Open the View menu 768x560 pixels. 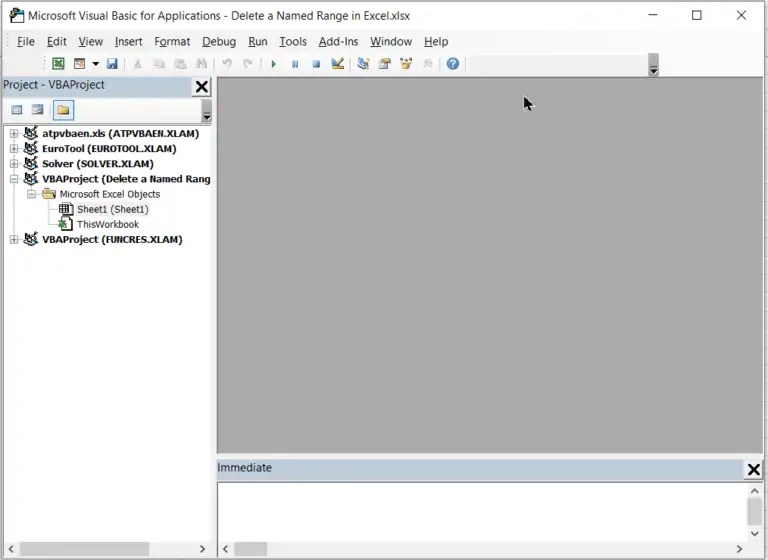pos(91,42)
